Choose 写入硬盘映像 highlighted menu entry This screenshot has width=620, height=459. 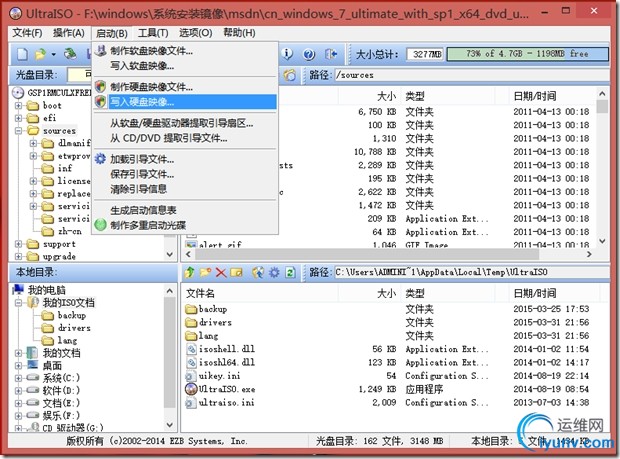pyautogui.click(x=185, y=102)
